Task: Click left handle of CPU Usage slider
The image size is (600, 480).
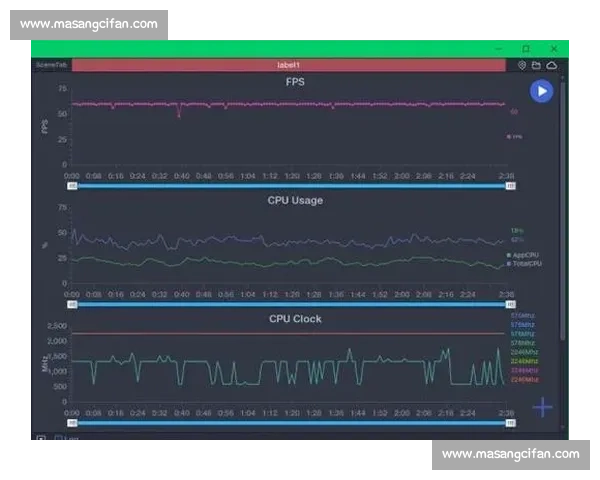Action: (72, 304)
